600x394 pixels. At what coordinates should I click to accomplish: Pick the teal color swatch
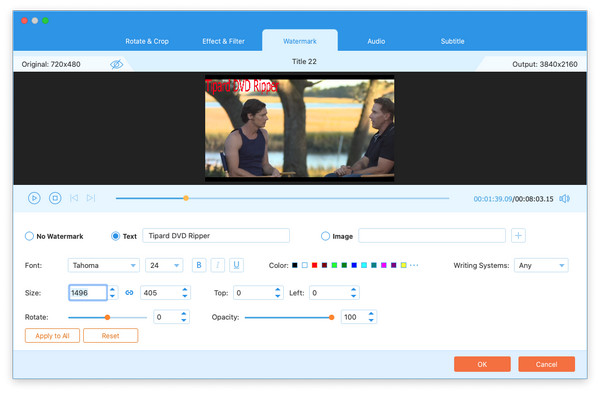374,265
